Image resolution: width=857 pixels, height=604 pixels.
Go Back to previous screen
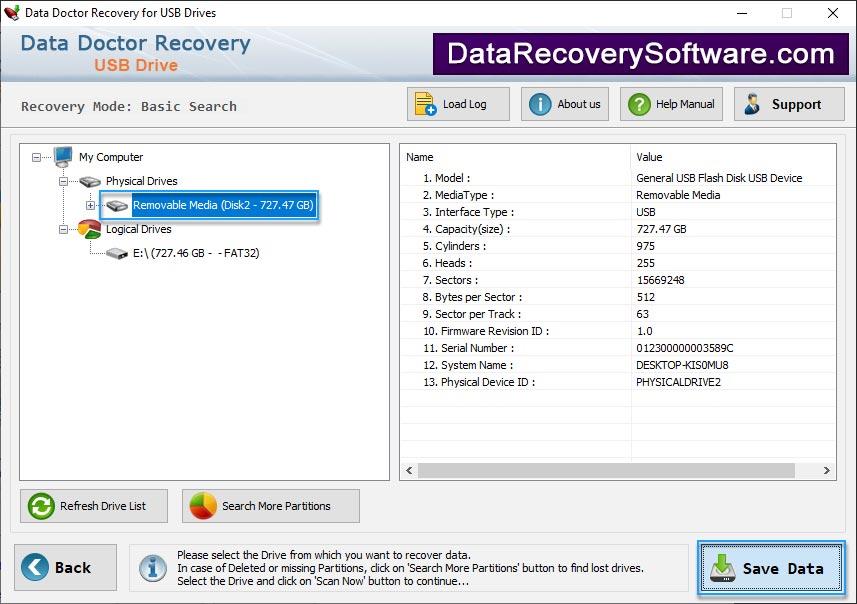pyautogui.click(x=65, y=567)
